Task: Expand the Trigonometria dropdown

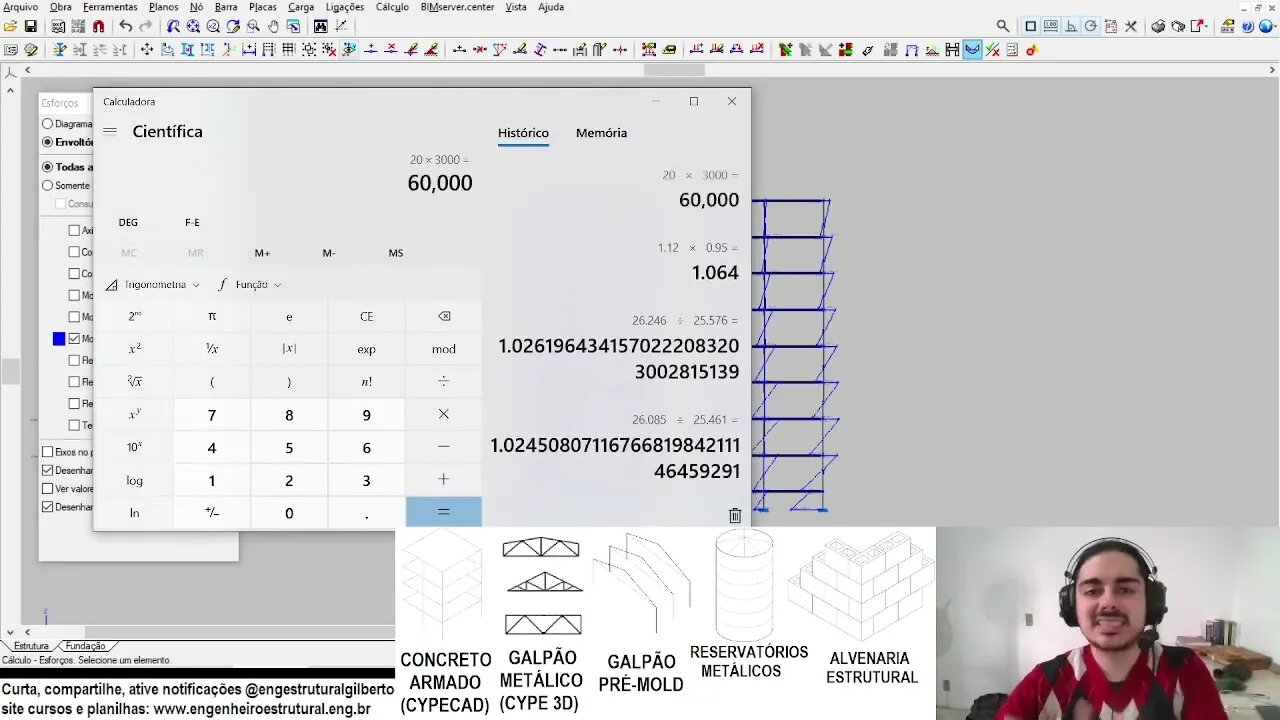Action: coord(152,285)
